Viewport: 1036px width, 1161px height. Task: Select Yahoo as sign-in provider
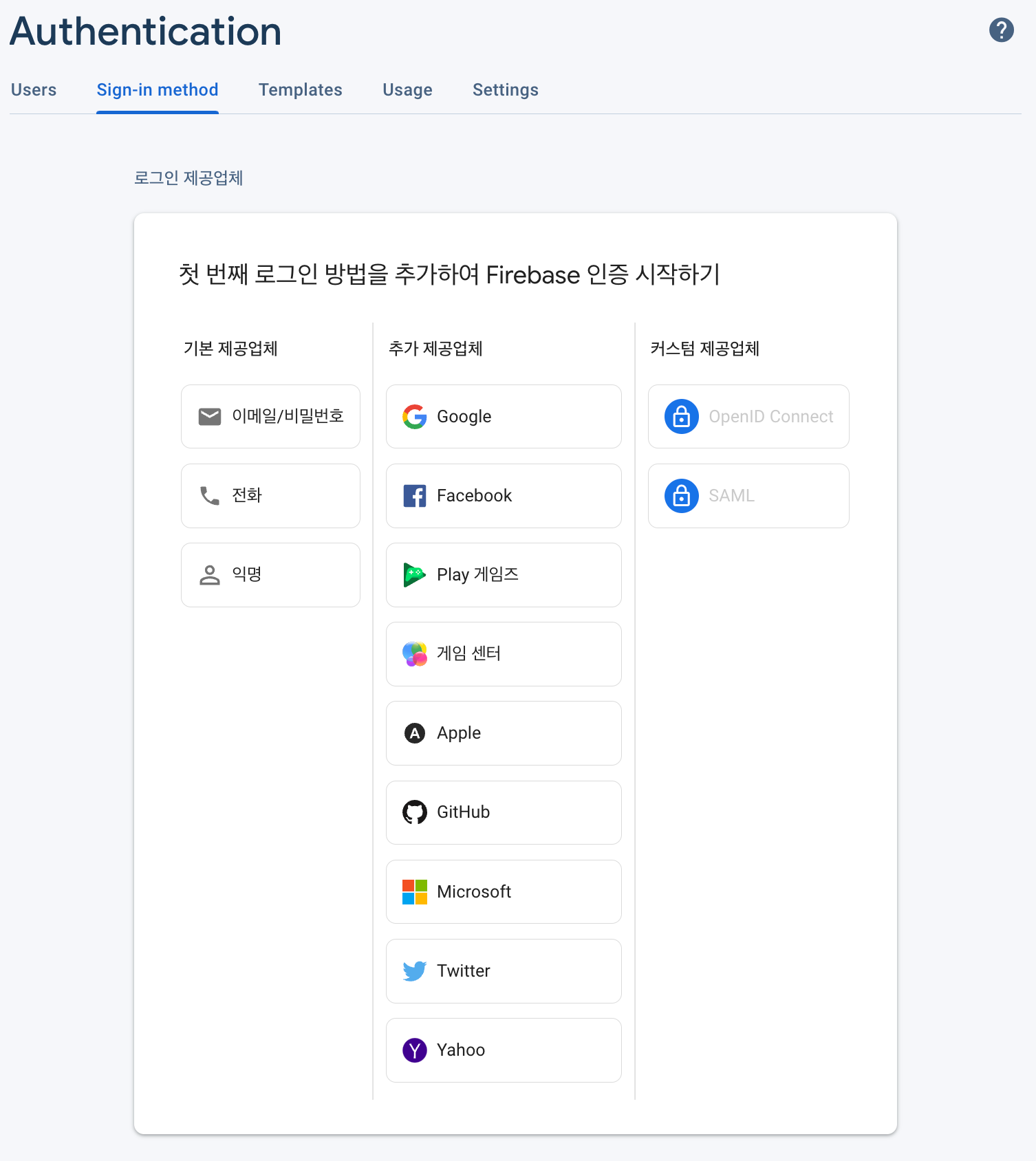504,1050
